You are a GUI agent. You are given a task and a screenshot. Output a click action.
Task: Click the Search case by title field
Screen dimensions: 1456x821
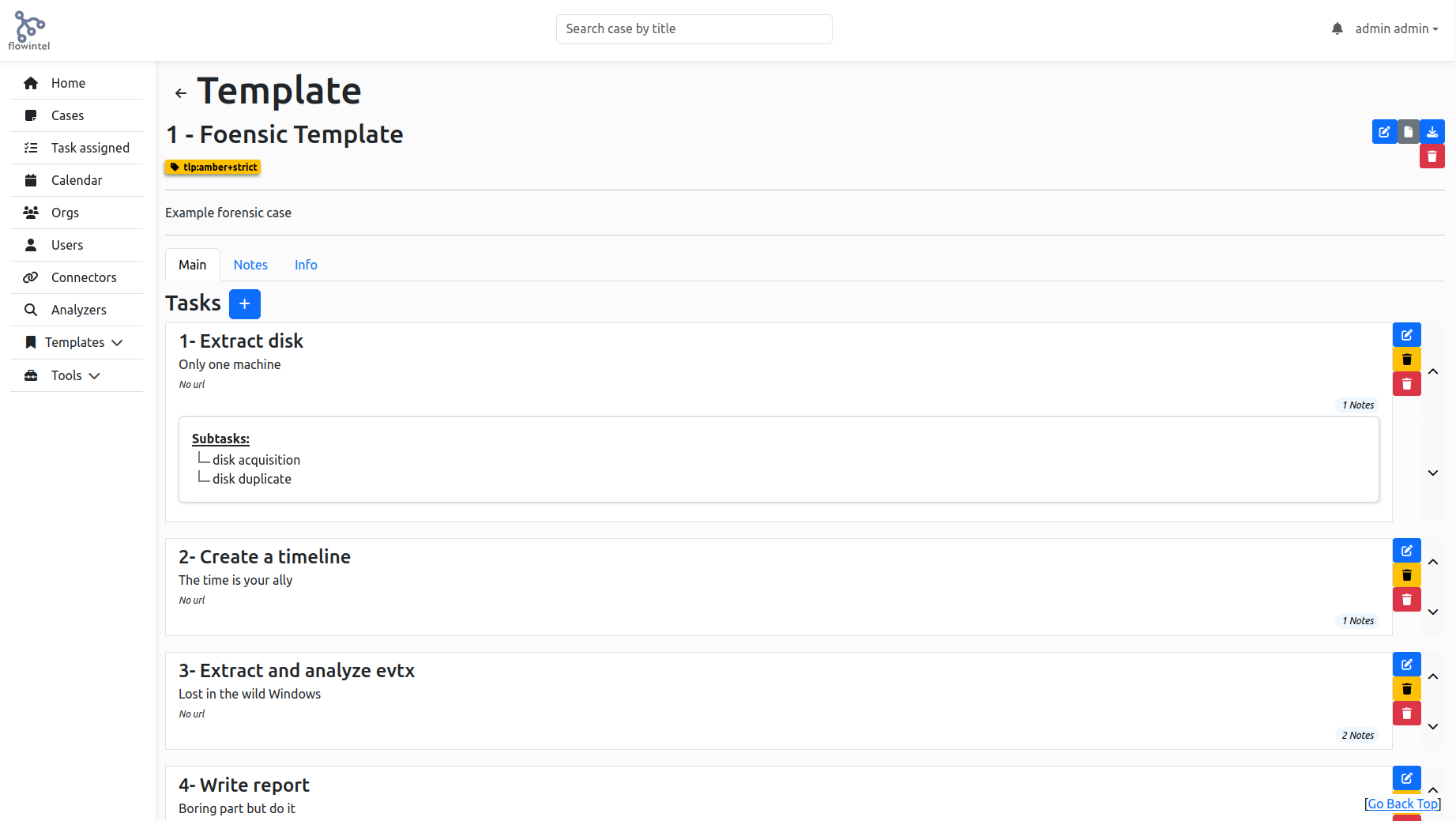pos(694,29)
